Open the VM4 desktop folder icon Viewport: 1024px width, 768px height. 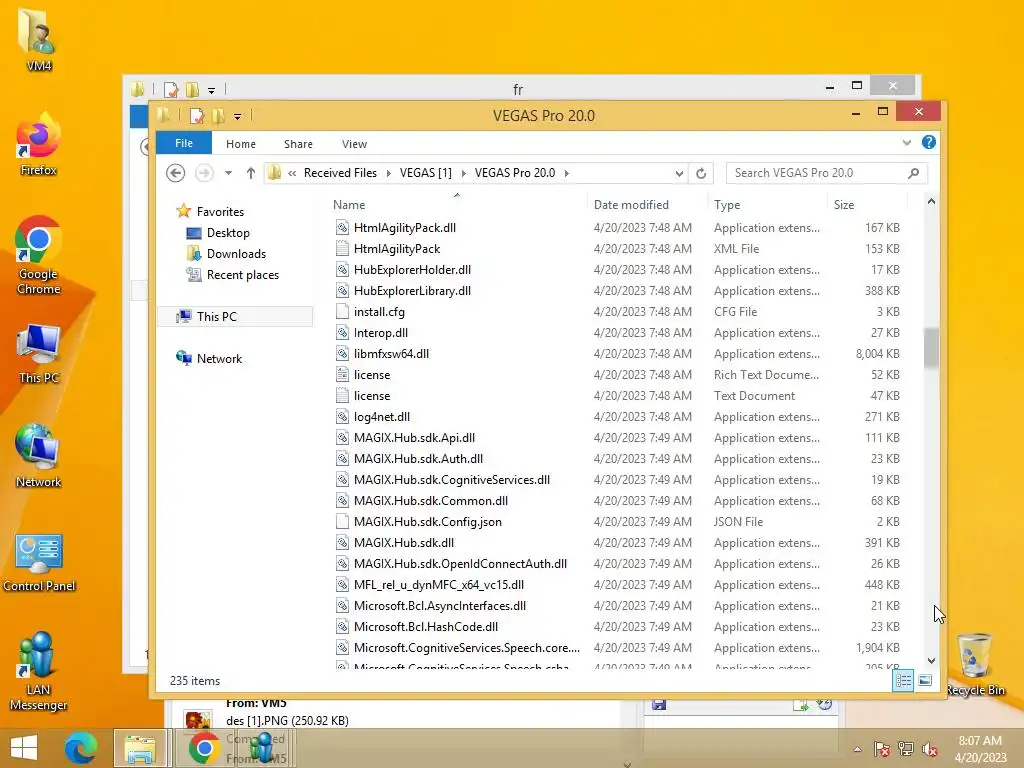[39, 38]
